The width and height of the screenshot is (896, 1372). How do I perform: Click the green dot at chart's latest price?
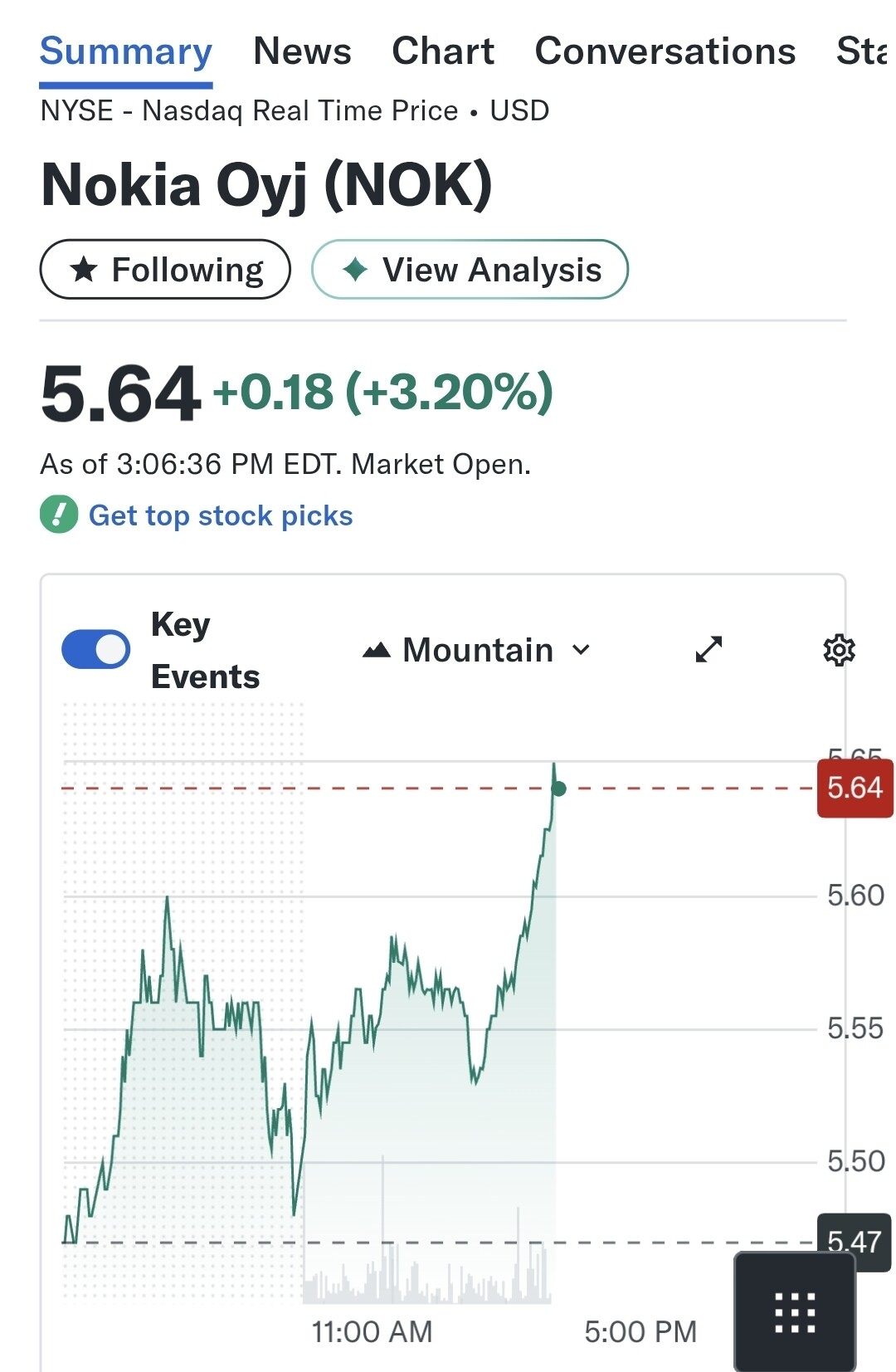[x=558, y=789]
